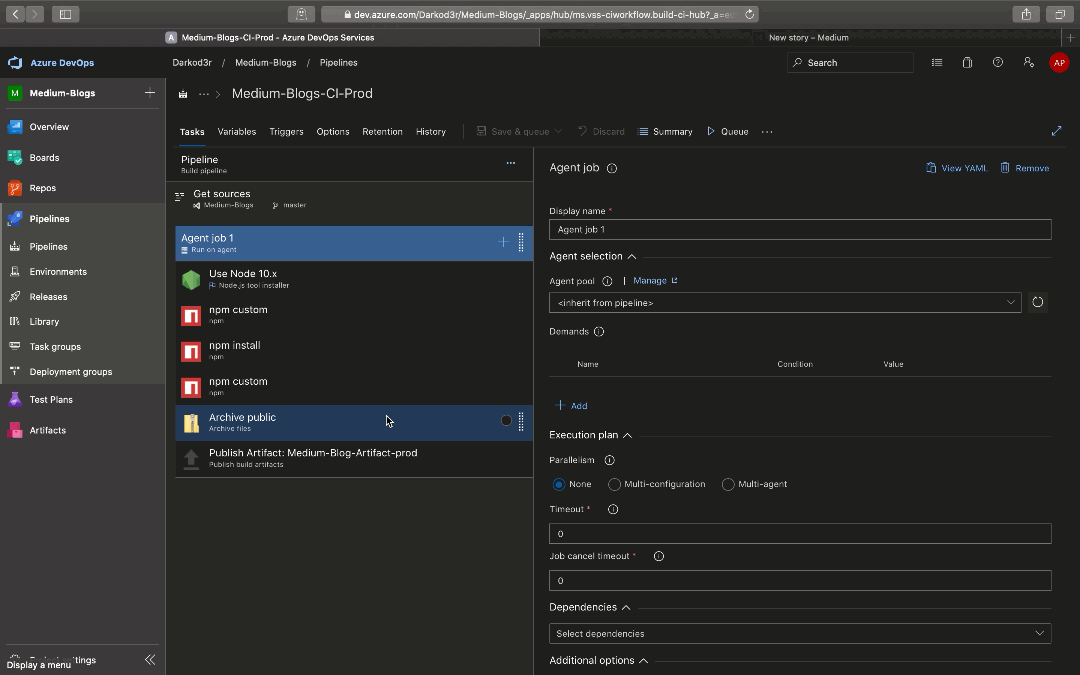Select the Use Node 10.x task
Viewport: 1080px width, 675px height.
click(354, 279)
